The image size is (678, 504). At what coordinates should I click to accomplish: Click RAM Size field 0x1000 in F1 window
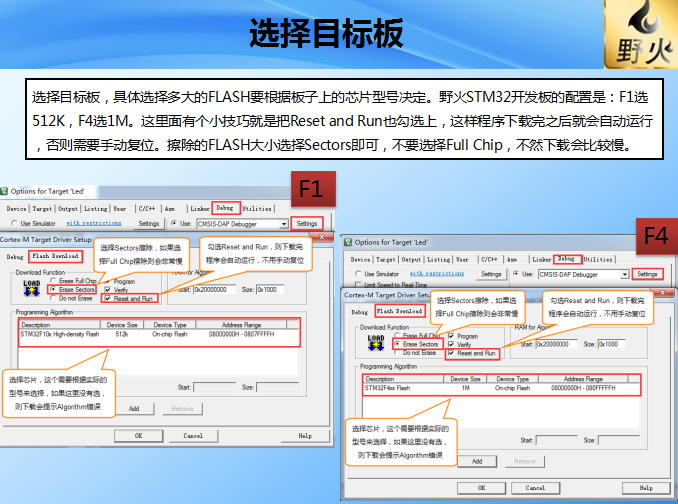point(270,289)
